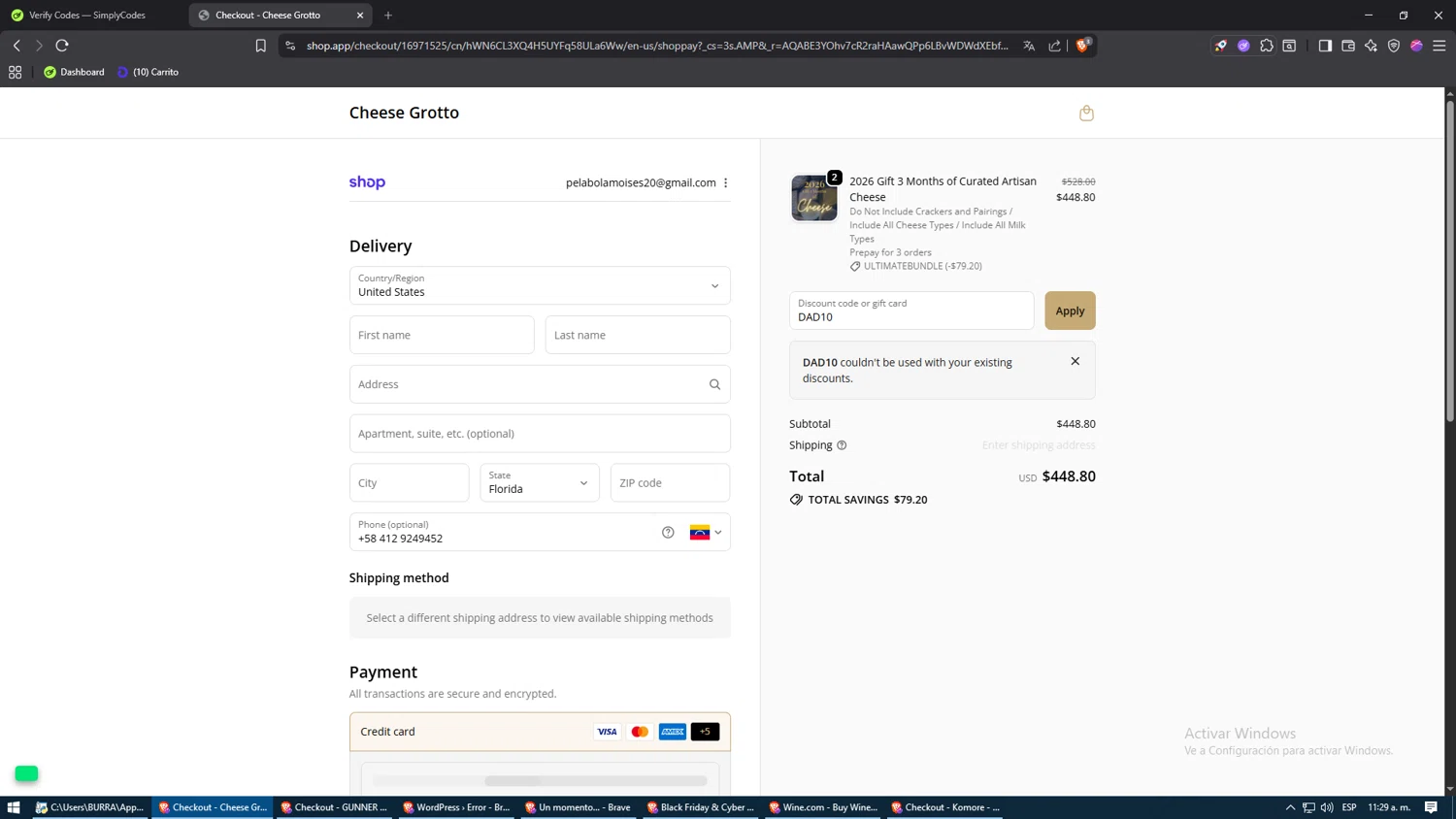The image size is (1456, 819).
Task: Click the browser address bar URL
Action: [657, 46]
